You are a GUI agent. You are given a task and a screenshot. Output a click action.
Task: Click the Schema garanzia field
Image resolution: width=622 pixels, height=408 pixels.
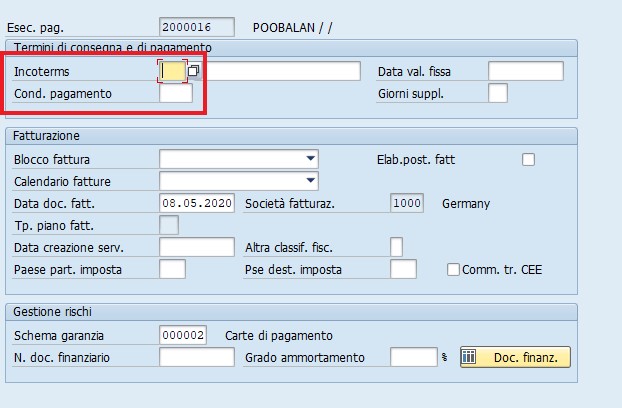tap(183, 335)
